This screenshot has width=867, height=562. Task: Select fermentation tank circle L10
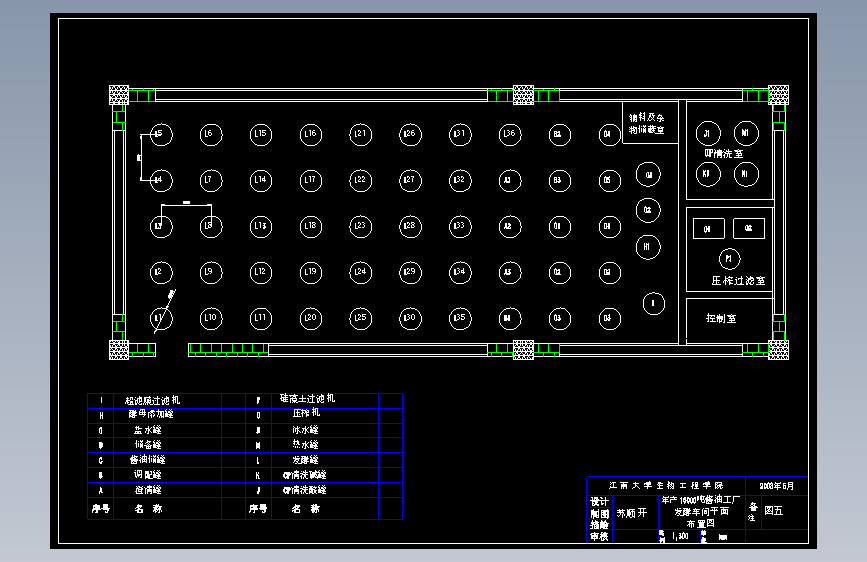pyautogui.click(x=211, y=318)
